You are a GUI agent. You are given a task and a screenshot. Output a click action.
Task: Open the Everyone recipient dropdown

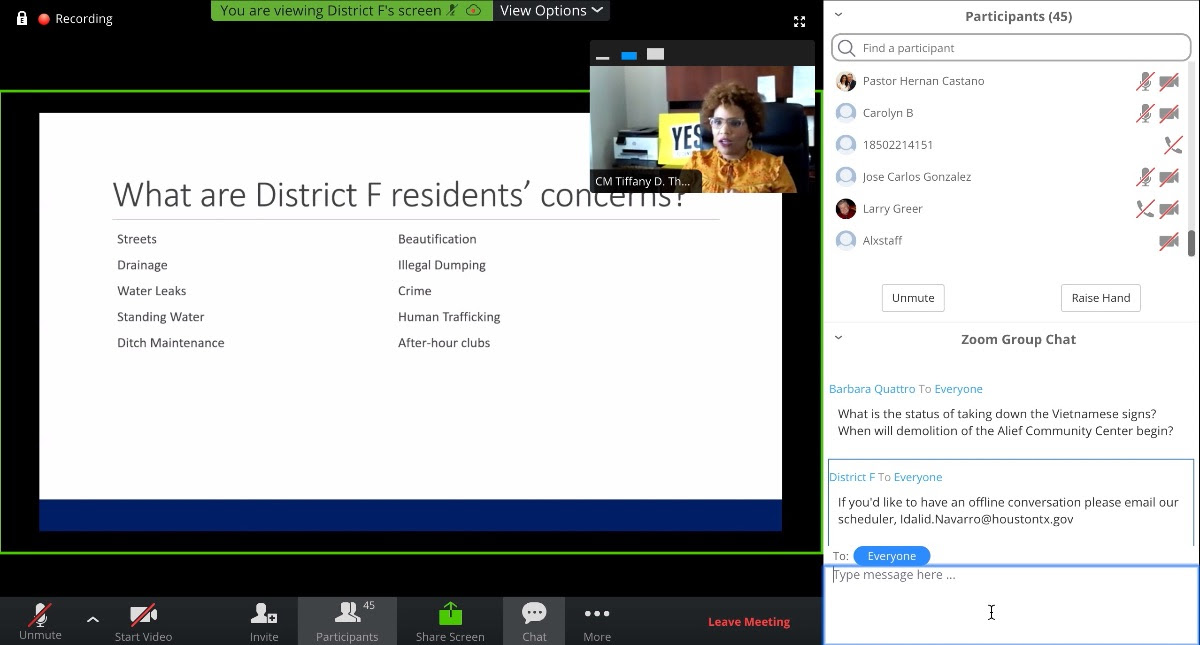point(891,556)
